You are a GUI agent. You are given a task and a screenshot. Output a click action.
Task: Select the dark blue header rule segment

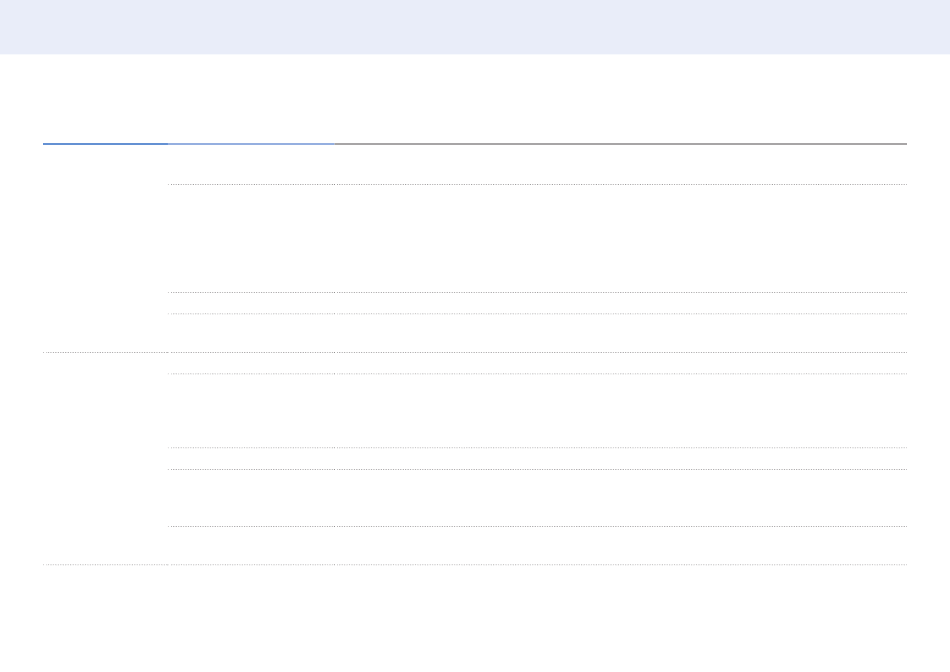point(105,144)
